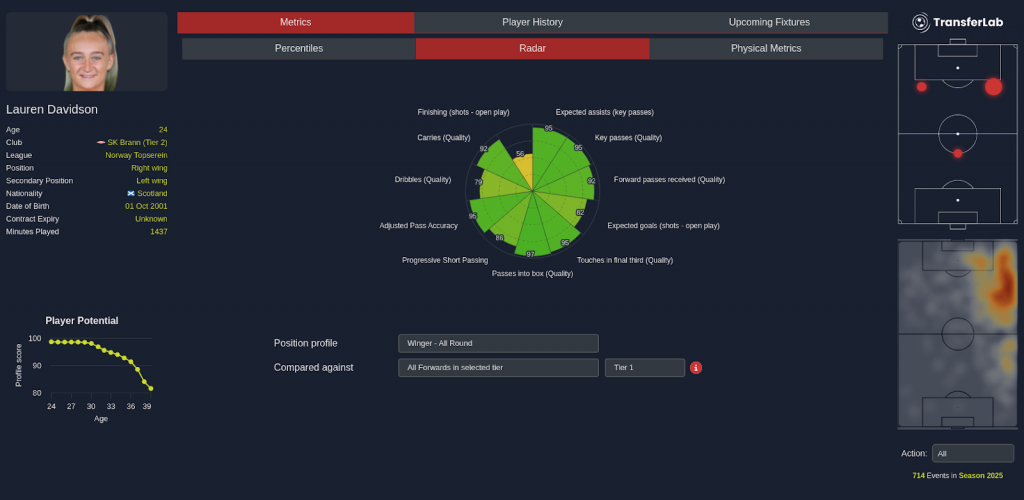This screenshot has height=500, width=1024.
Task: Click the large red event dot on pitch
Action: (x=993, y=87)
